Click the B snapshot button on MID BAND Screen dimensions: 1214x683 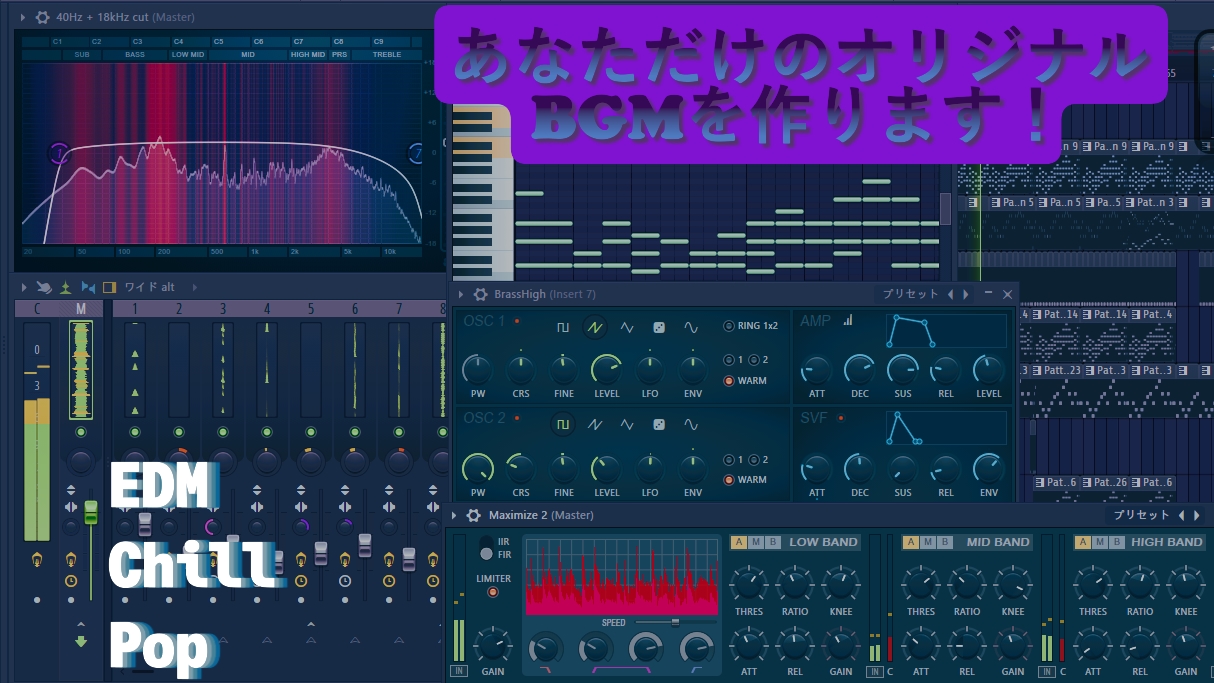(944, 541)
